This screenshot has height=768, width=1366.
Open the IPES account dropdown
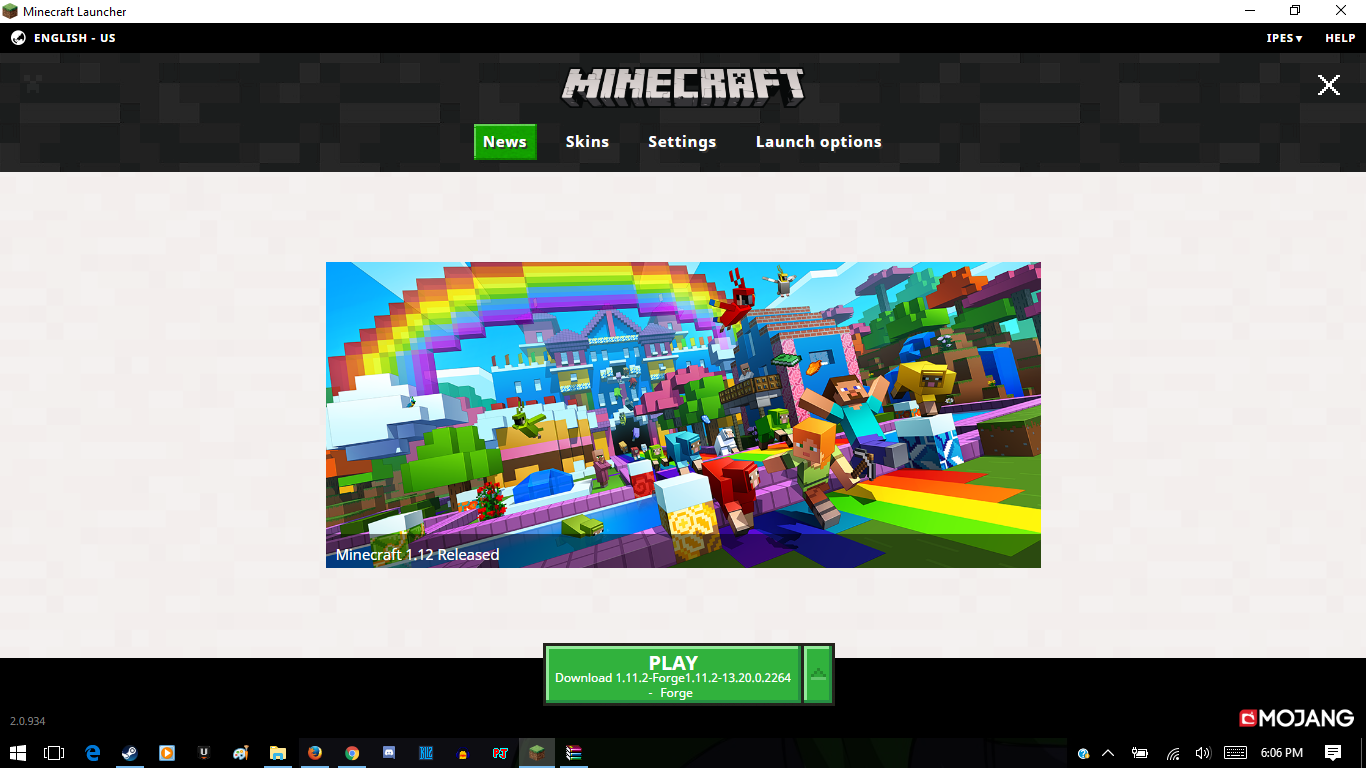(1284, 38)
